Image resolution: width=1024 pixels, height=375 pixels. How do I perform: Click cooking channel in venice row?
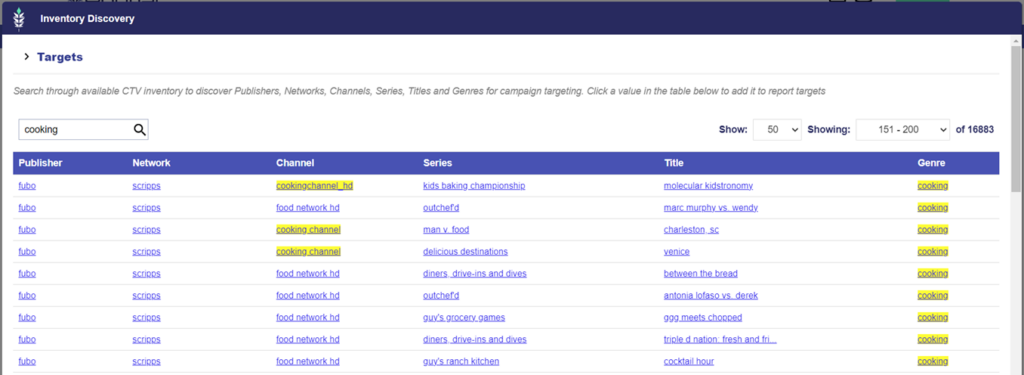coord(308,252)
